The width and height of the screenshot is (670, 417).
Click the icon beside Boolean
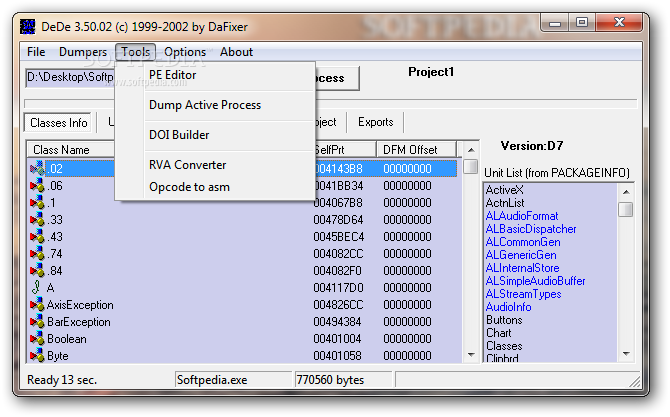click(x=37, y=338)
